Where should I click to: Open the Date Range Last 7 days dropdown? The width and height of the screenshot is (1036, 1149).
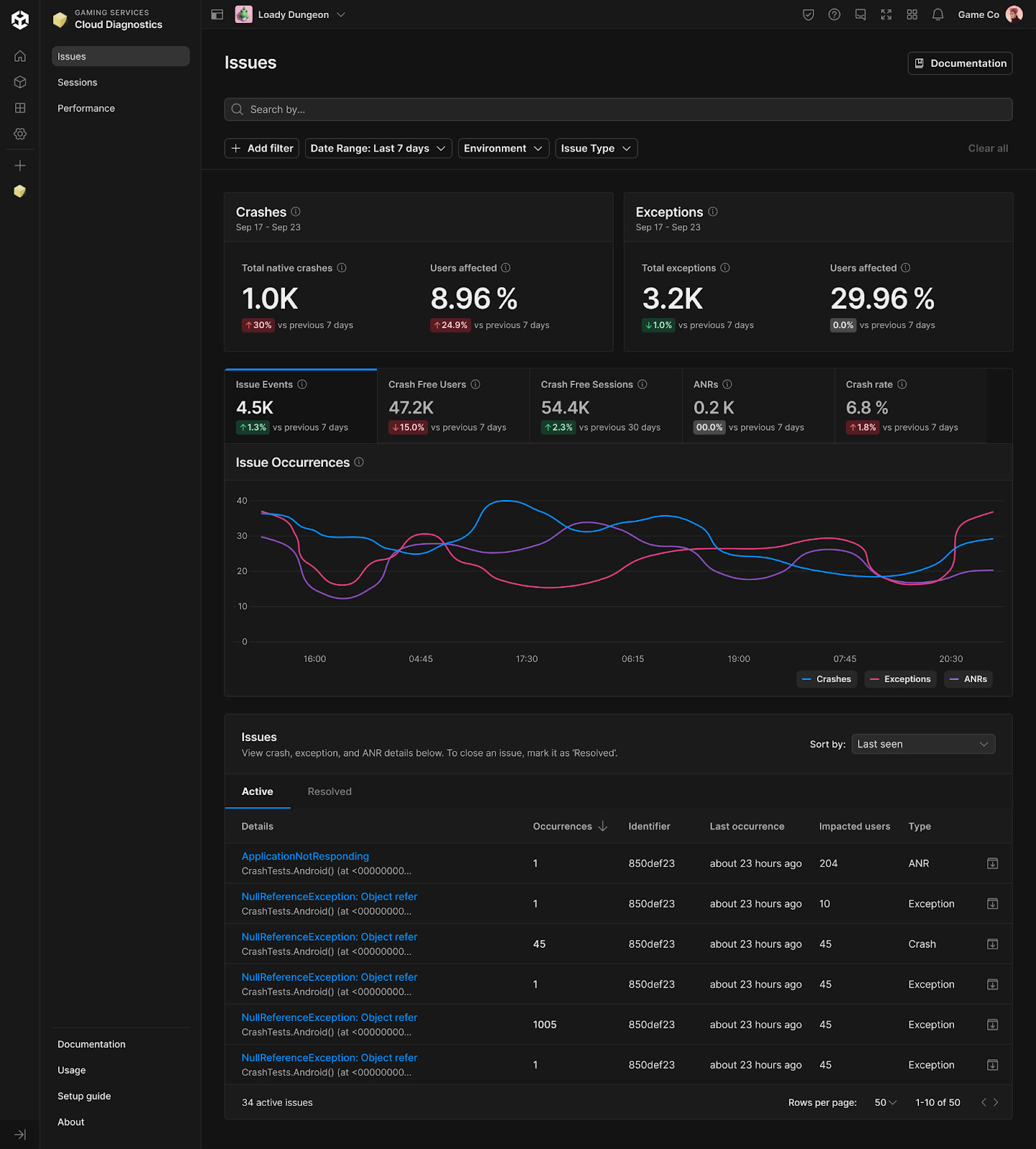pyautogui.click(x=378, y=148)
